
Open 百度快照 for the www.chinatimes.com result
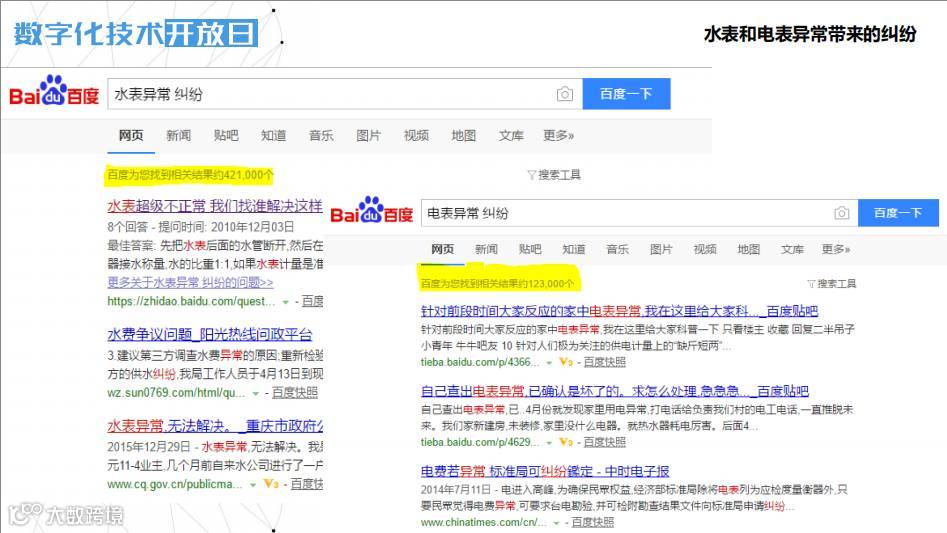point(592,522)
